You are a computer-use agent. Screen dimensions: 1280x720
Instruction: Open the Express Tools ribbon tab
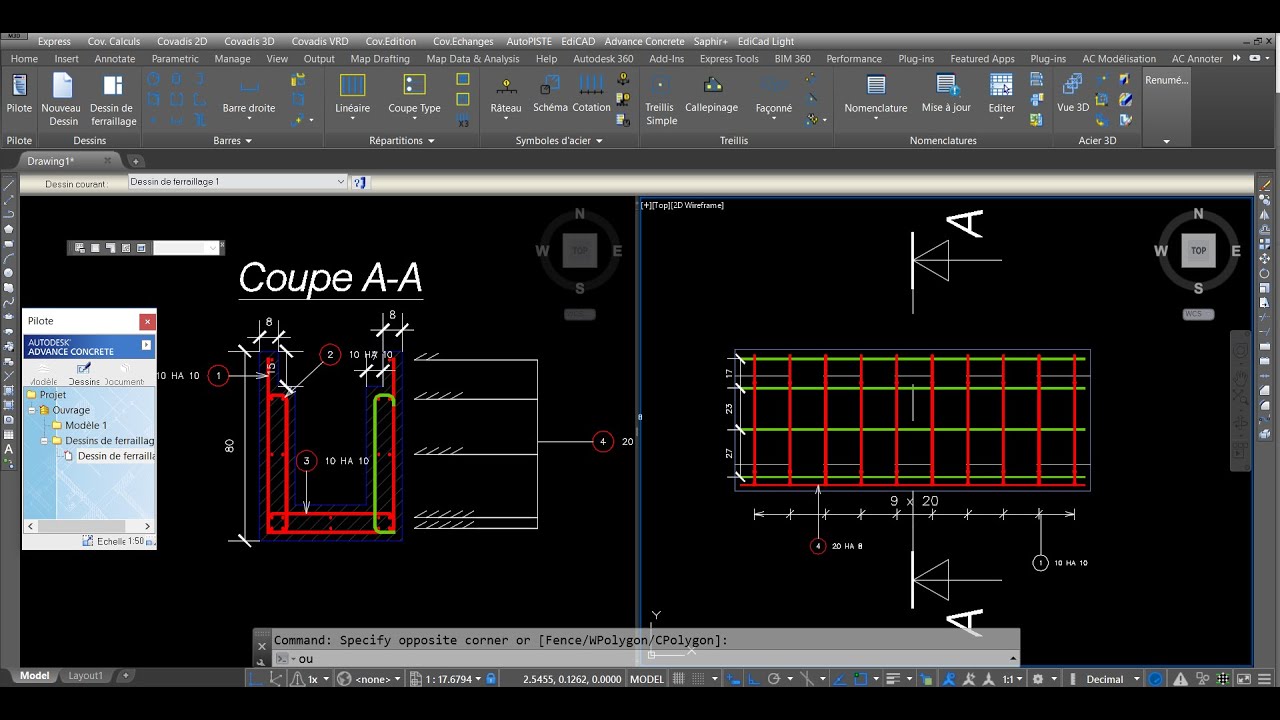click(x=729, y=59)
